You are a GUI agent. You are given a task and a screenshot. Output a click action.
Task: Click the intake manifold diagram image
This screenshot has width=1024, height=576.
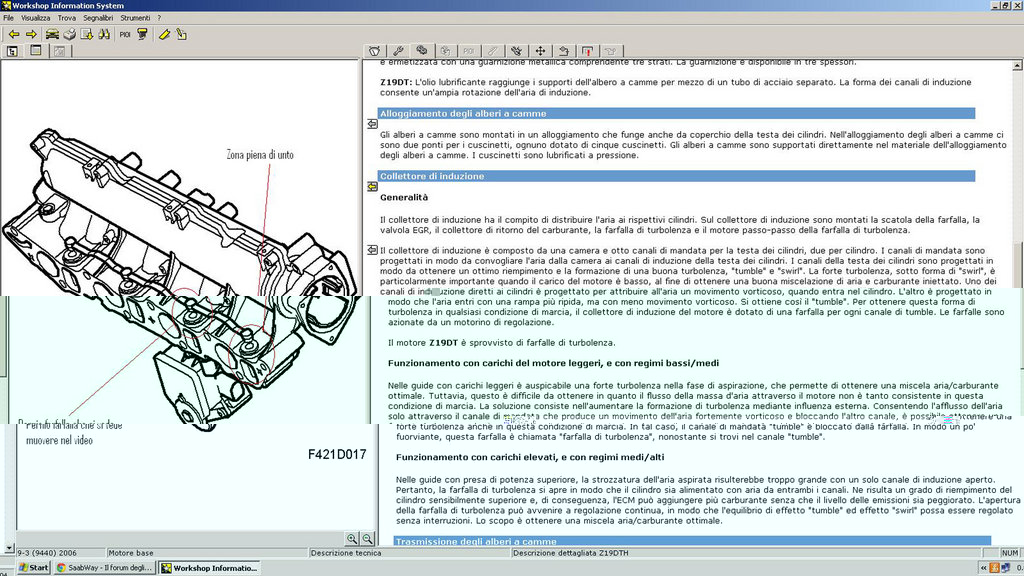[x=180, y=278]
